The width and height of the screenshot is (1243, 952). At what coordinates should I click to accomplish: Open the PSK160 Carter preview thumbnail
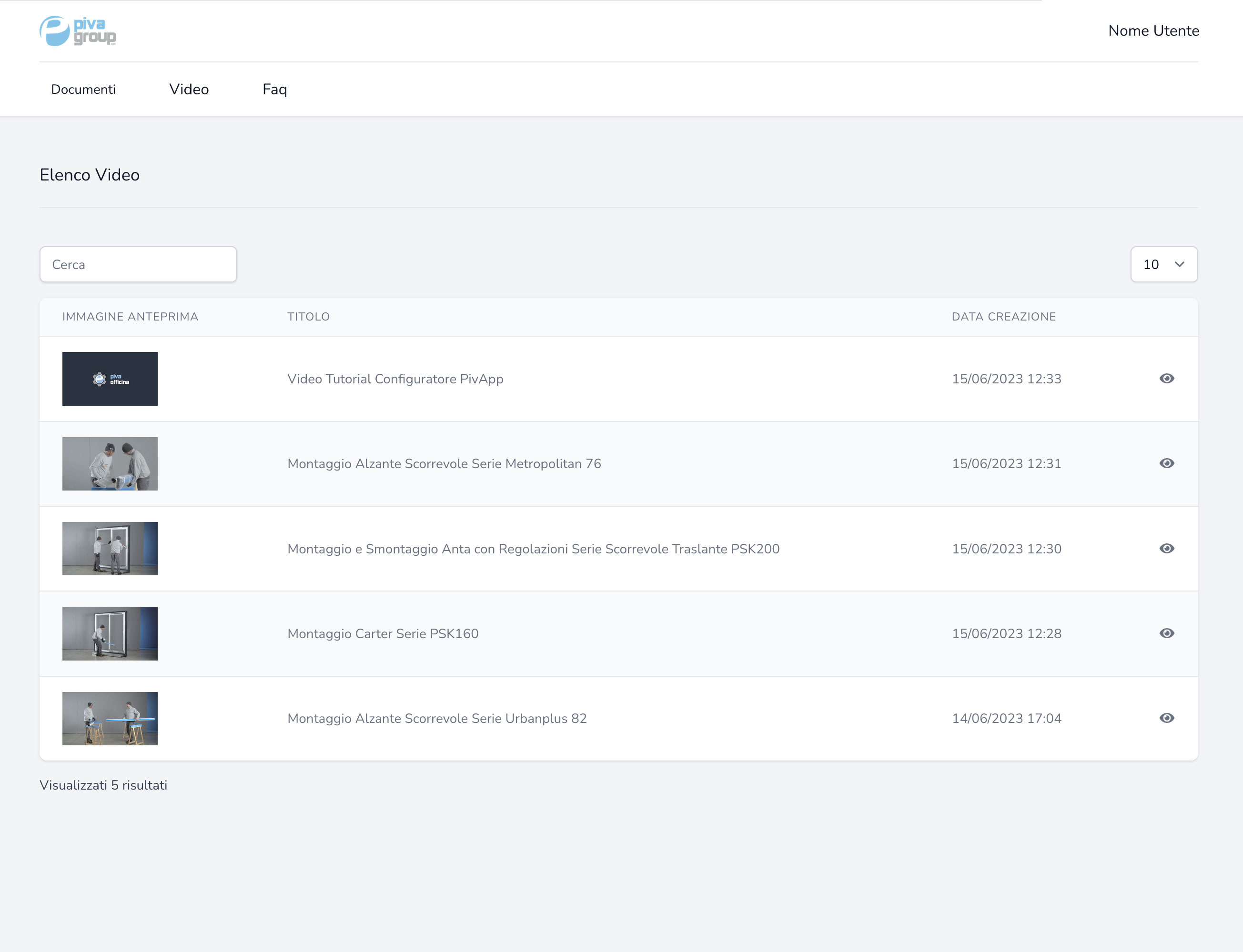(110, 633)
